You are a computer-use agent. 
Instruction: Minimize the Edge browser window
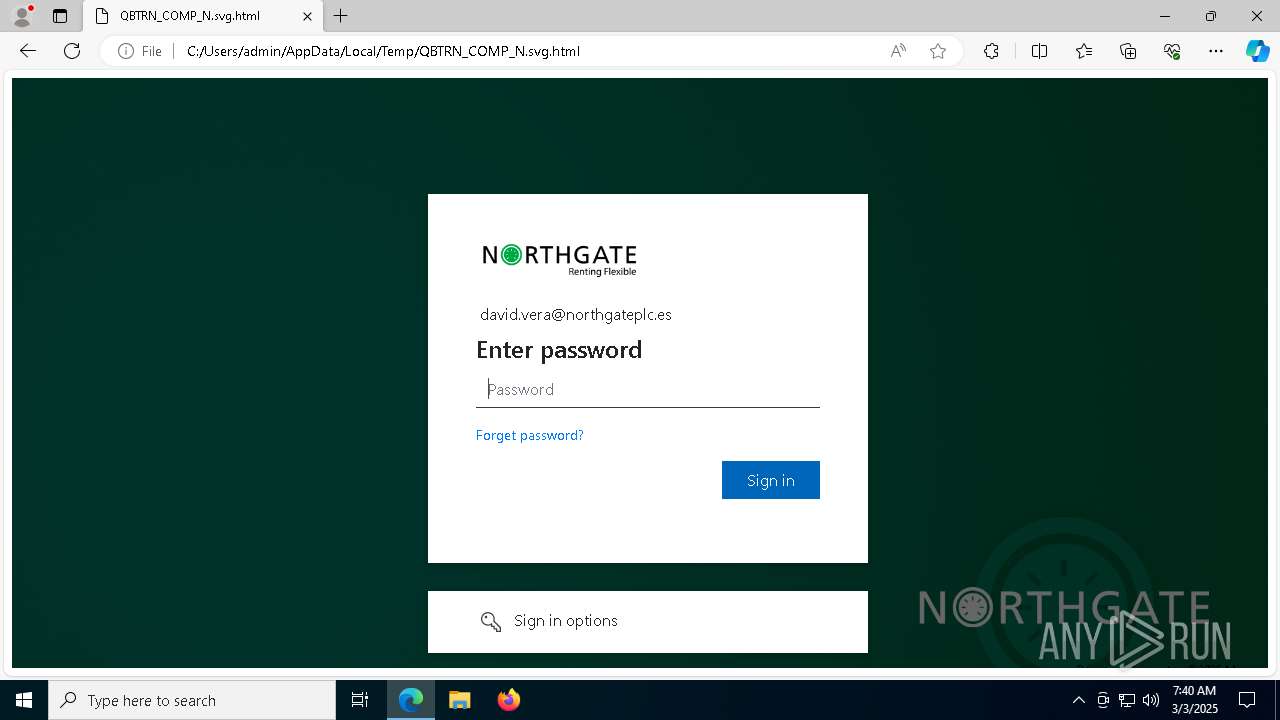[x=1165, y=16]
